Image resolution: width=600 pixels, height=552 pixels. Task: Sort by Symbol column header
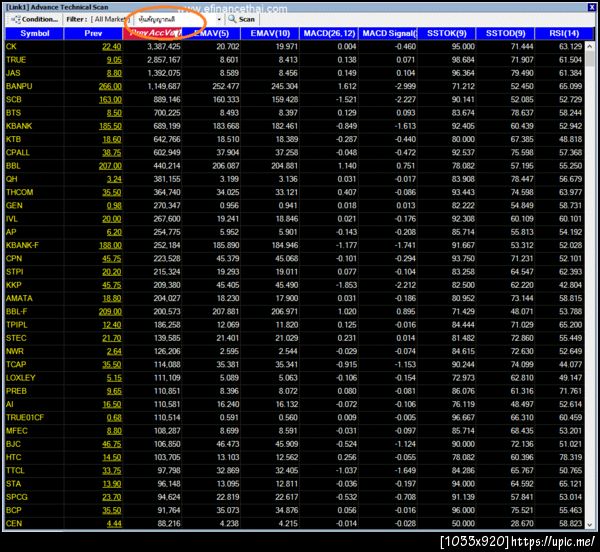(34, 33)
